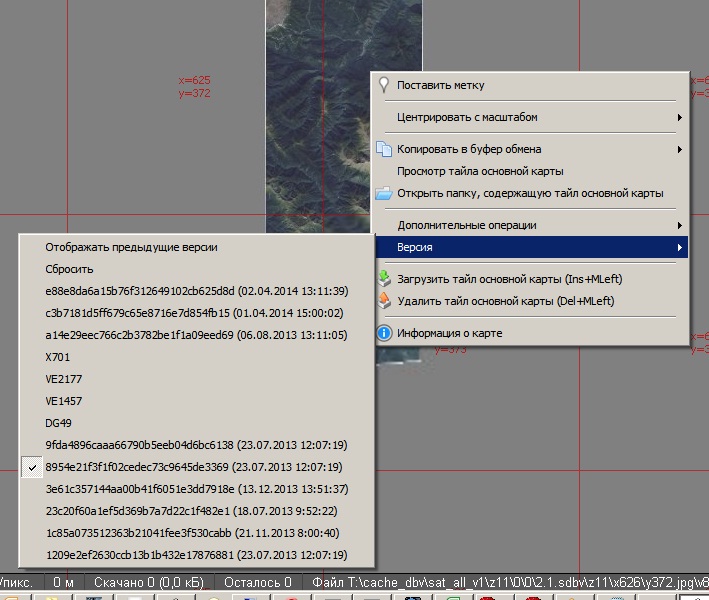Select the VE2177 version entry
The height and width of the screenshot is (600, 709).
pos(64,379)
